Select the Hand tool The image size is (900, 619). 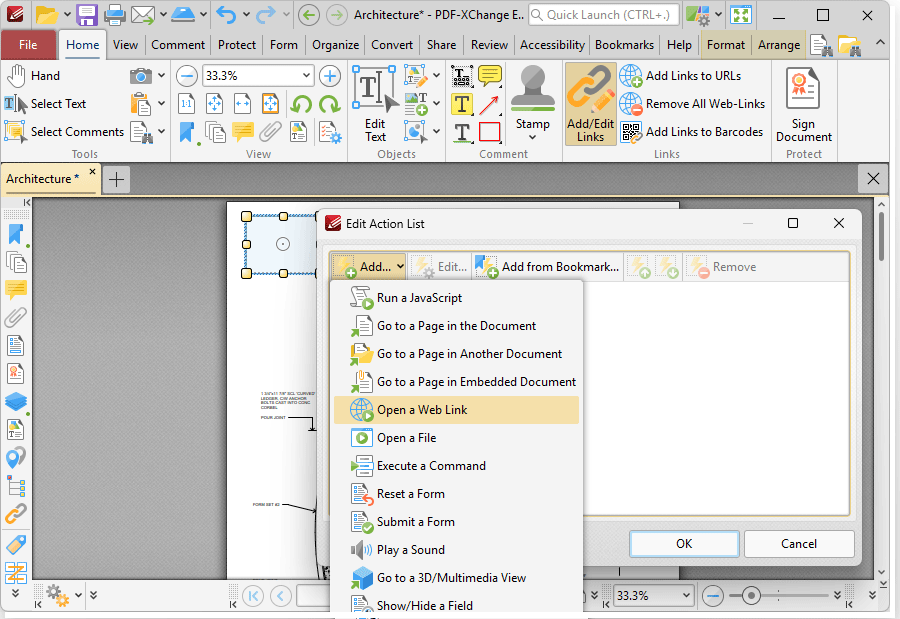click(x=33, y=76)
